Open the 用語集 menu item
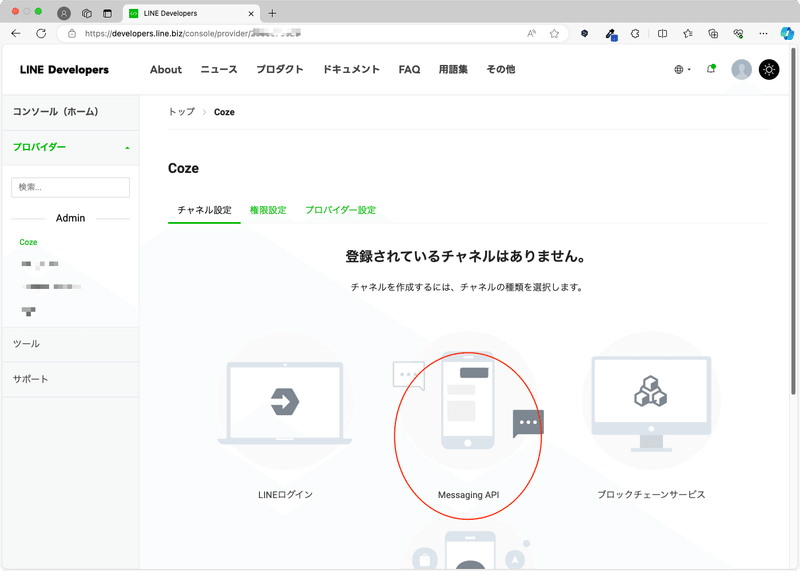The width and height of the screenshot is (800, 571). (453, 69)
